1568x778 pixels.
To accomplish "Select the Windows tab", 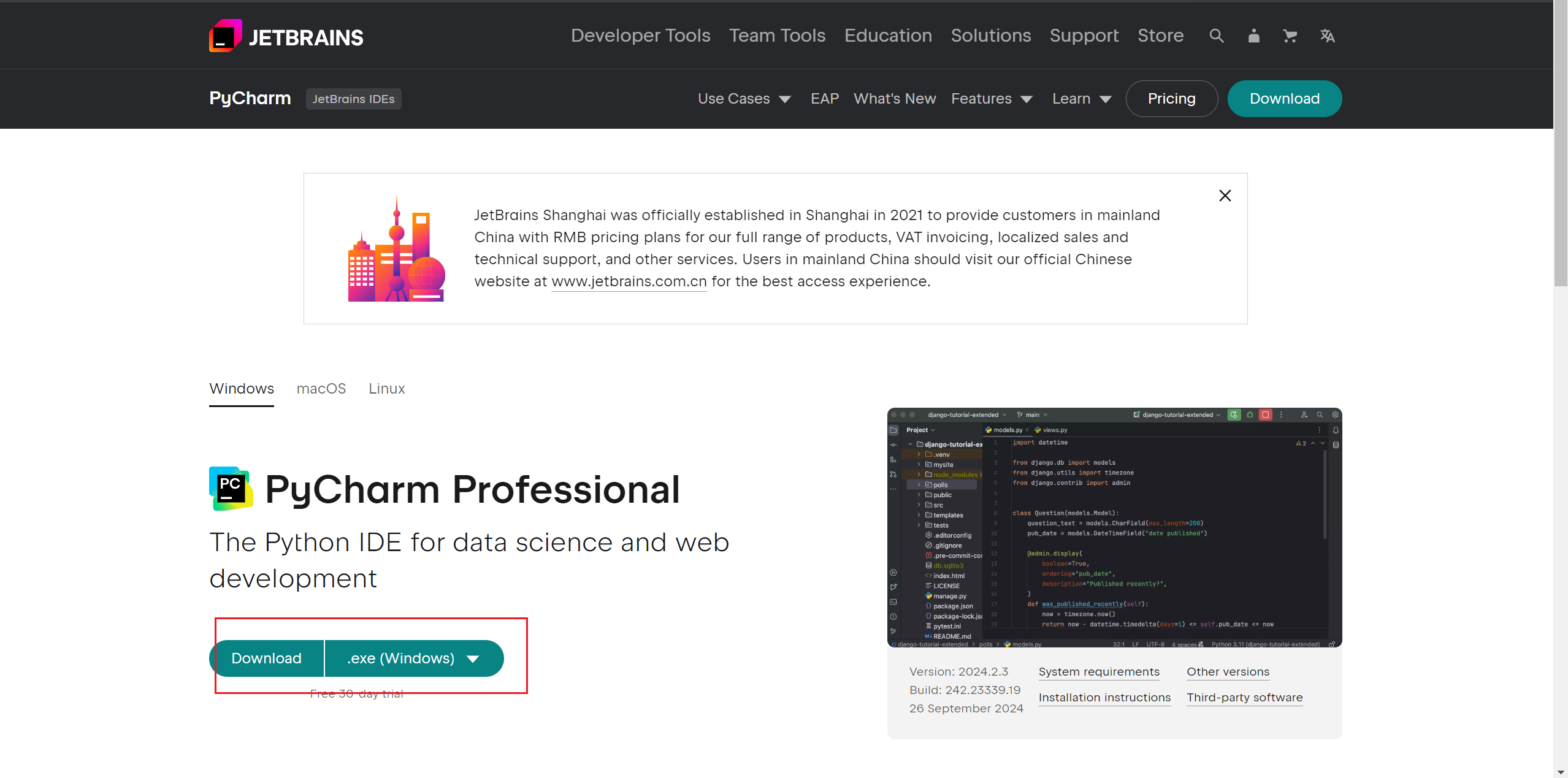I will point(242,389).
